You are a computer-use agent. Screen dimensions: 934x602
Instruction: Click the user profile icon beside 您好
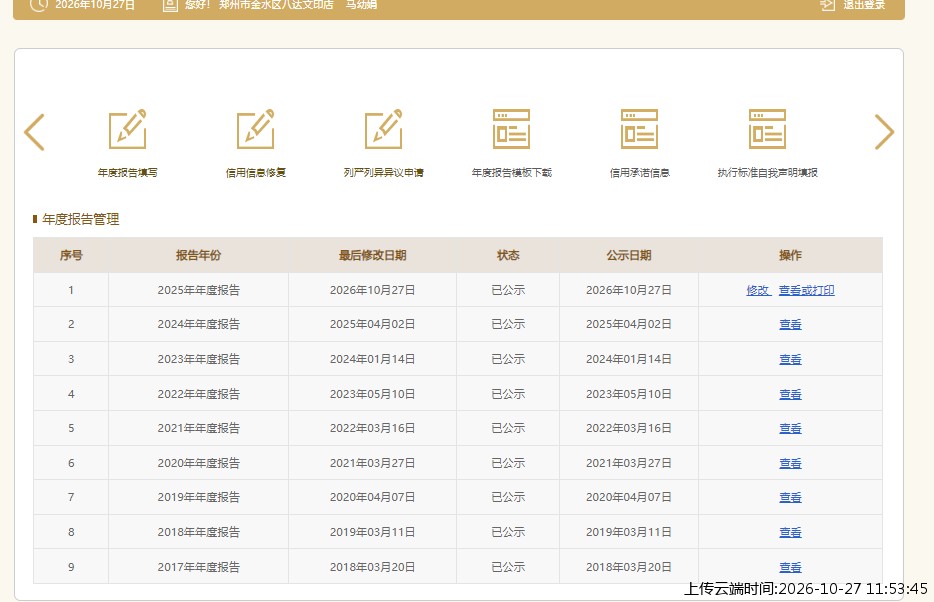pyautogui.click(x=170, y=5)
